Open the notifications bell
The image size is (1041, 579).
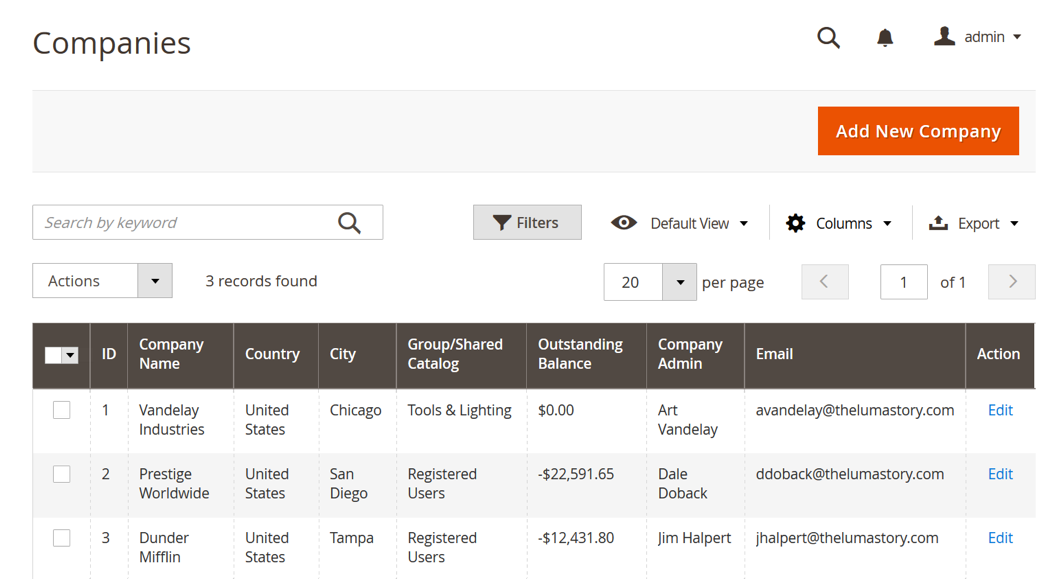coord(885,38)
